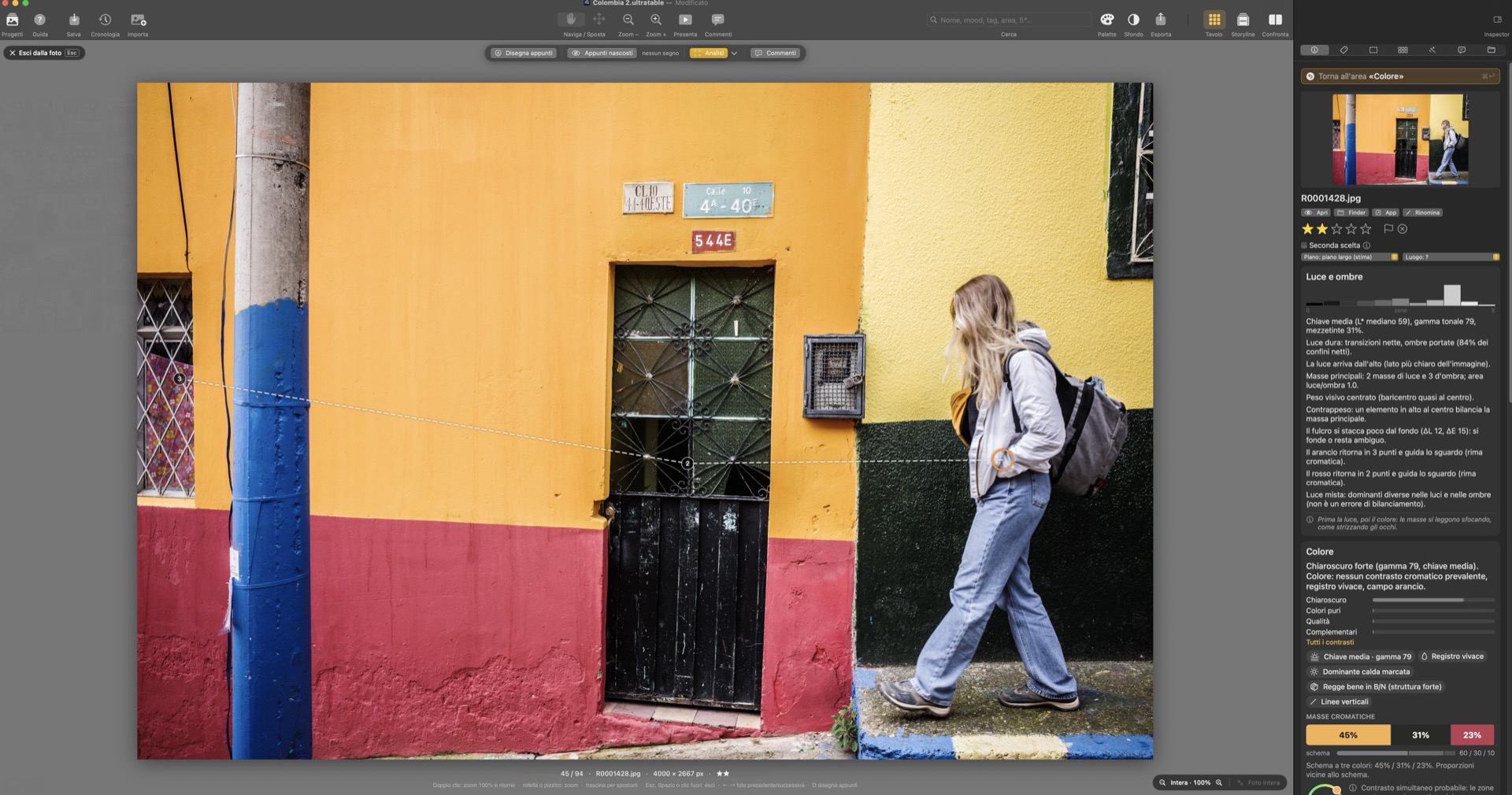Image resolution: width=1512 pixels, height=795 pixels.
Task: Click the Sfondo background icon
Action: (1133, 20)
